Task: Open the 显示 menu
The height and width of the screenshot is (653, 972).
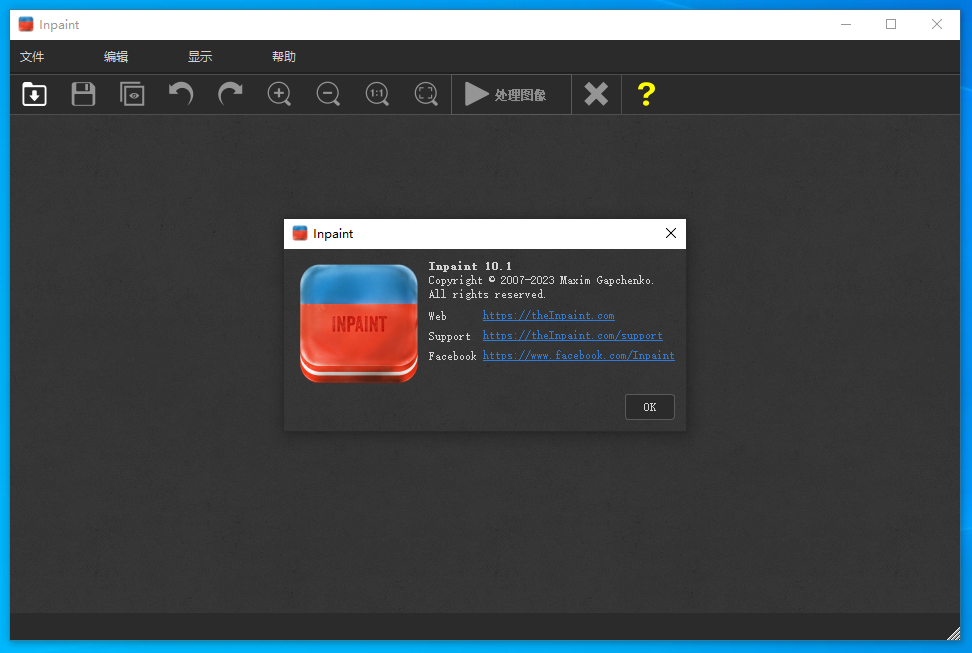Action: pos(200,57)
